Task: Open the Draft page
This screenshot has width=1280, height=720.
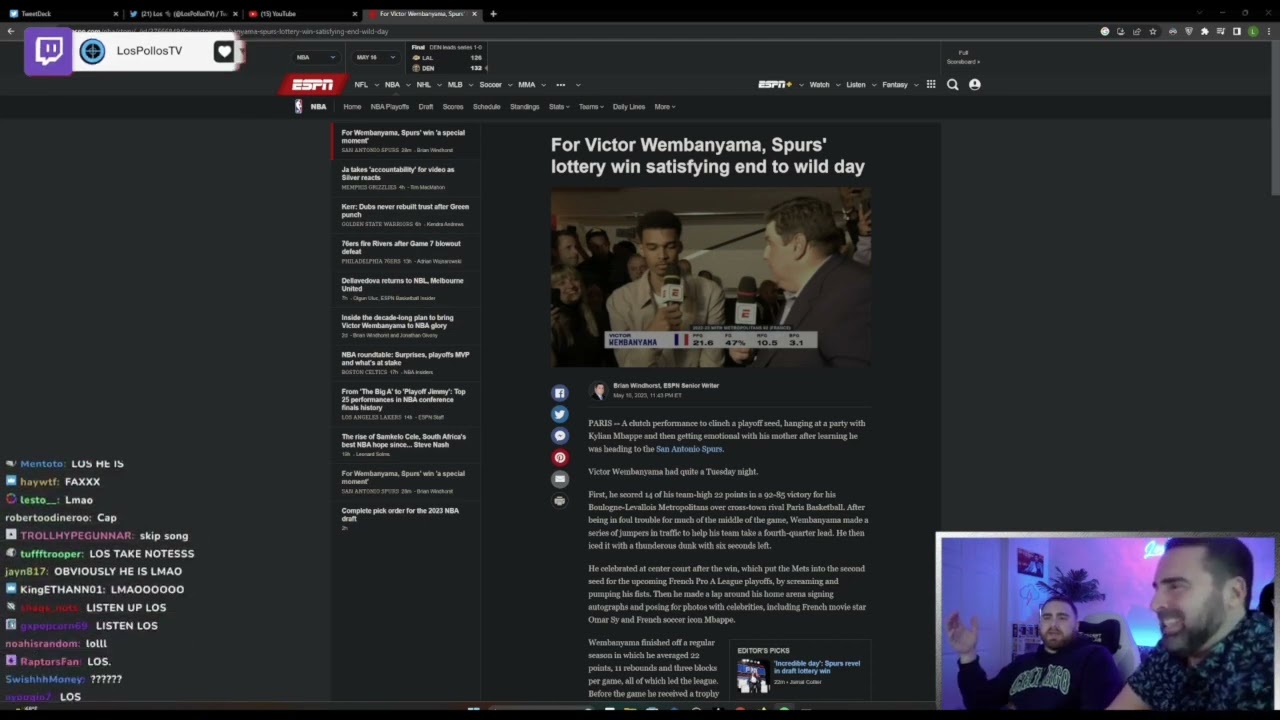Action: tap(426, 107)
